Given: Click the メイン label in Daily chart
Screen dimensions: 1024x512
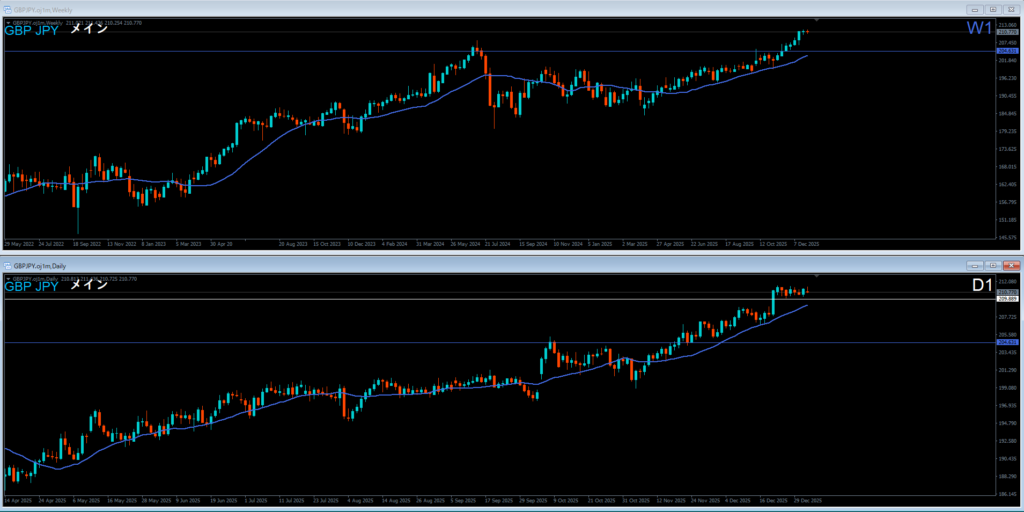Looking at the screenshot, I should pos(89,285).
